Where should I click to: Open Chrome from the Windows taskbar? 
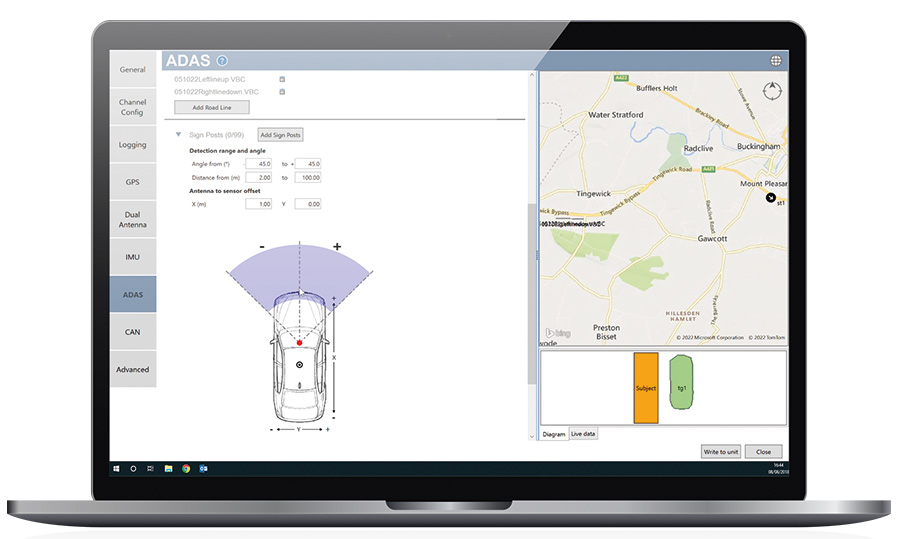click(186, 468)
